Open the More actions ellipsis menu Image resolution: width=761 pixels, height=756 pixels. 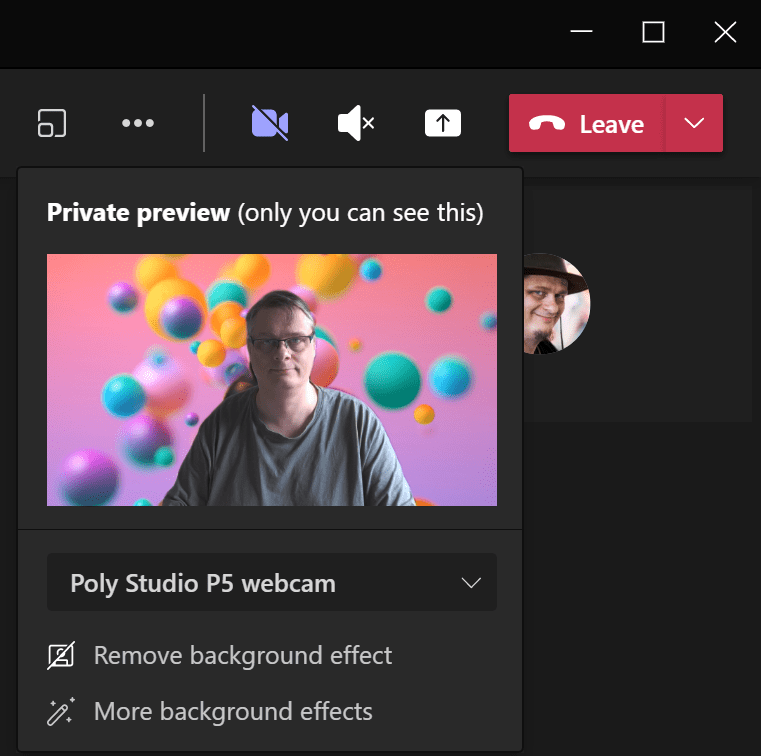[x=137, y=123]
